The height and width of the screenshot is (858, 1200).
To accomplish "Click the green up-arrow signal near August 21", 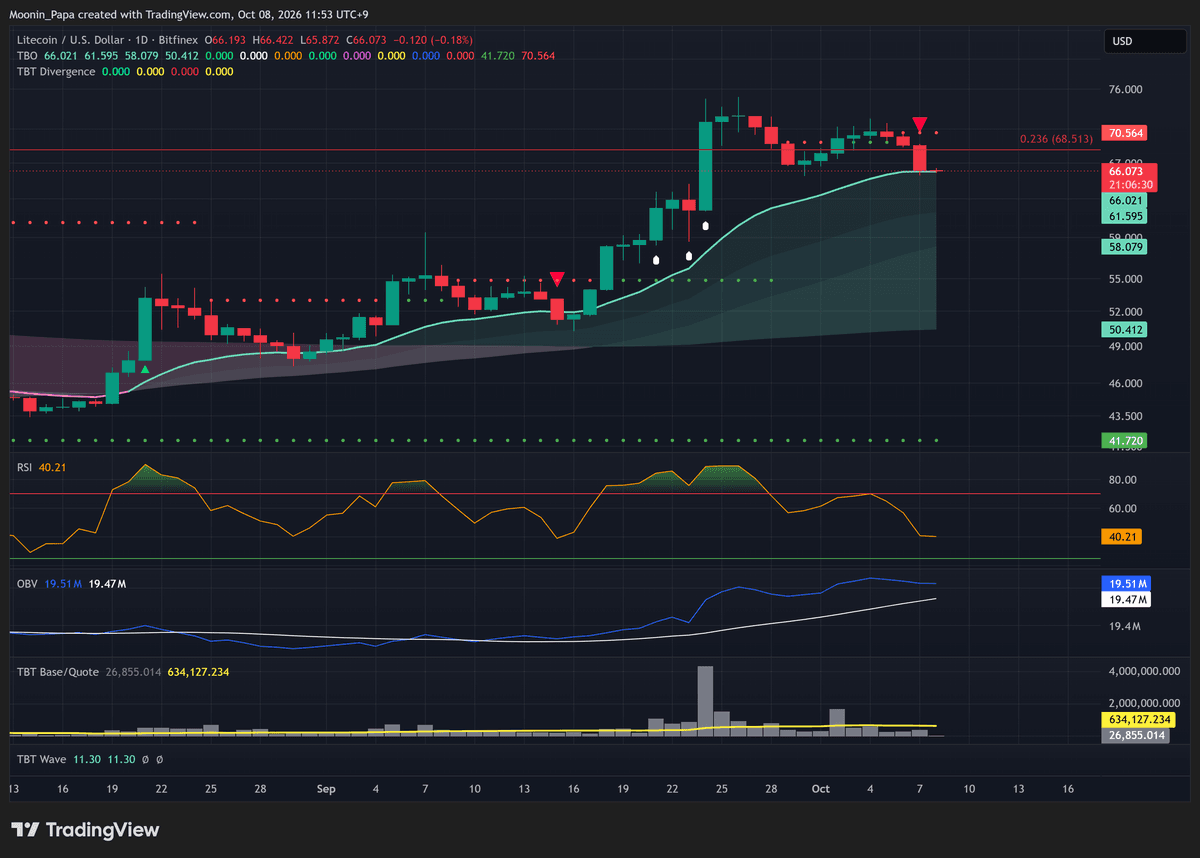I will 145,370.
